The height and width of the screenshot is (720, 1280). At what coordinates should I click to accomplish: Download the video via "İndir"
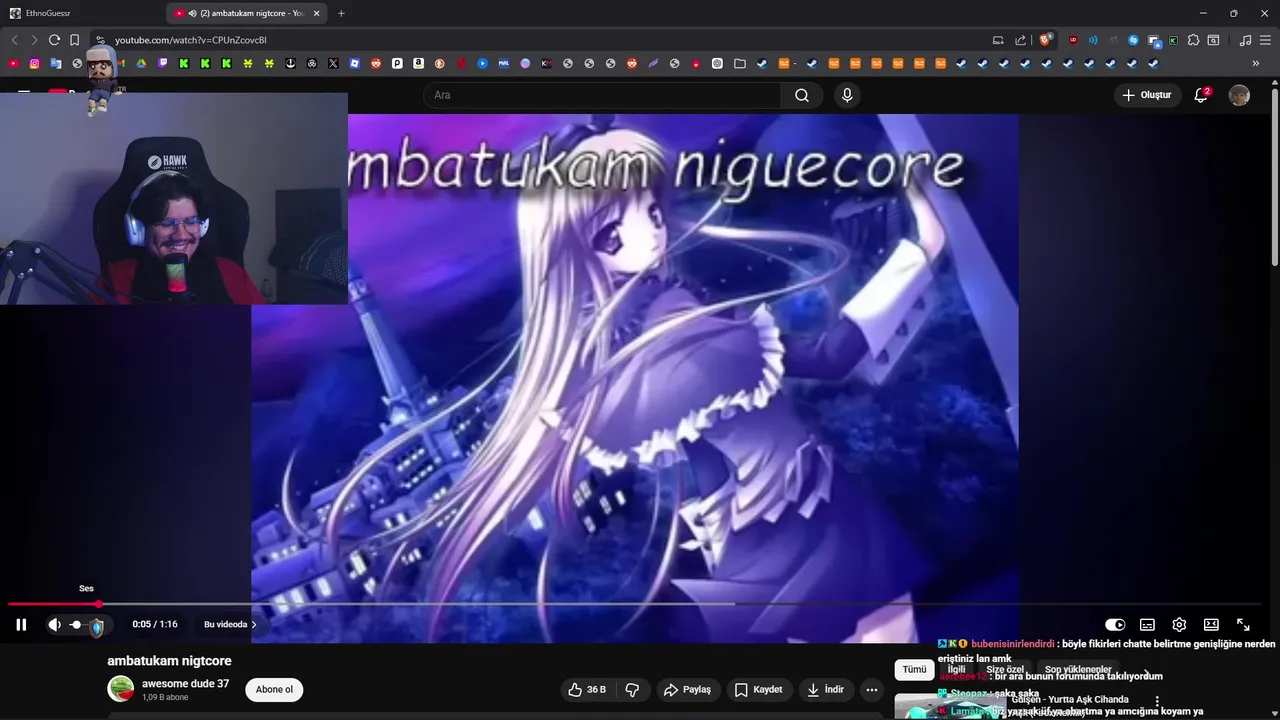(826, 689)
